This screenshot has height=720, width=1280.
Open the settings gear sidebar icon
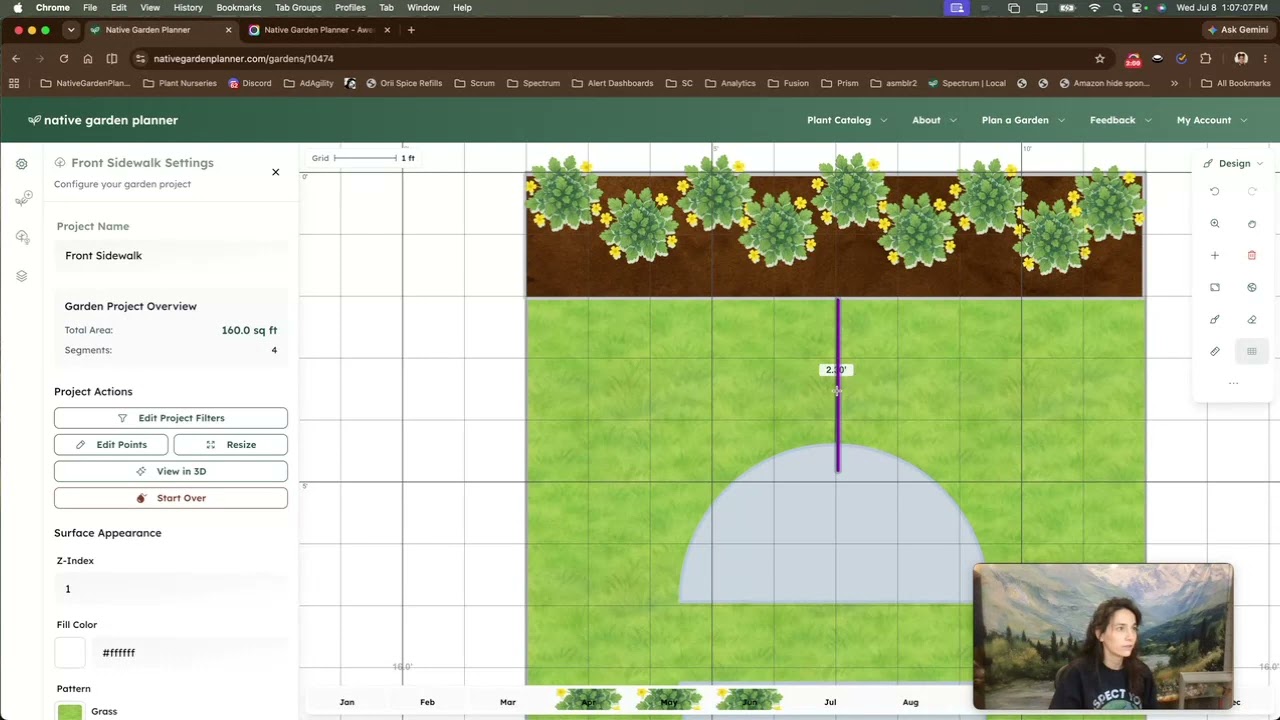22,164
